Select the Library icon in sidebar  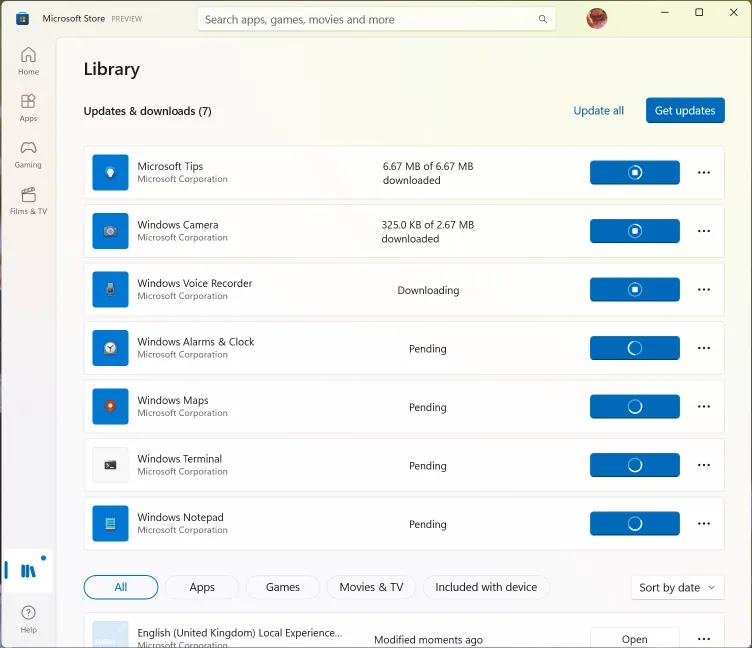coord(28,571)
